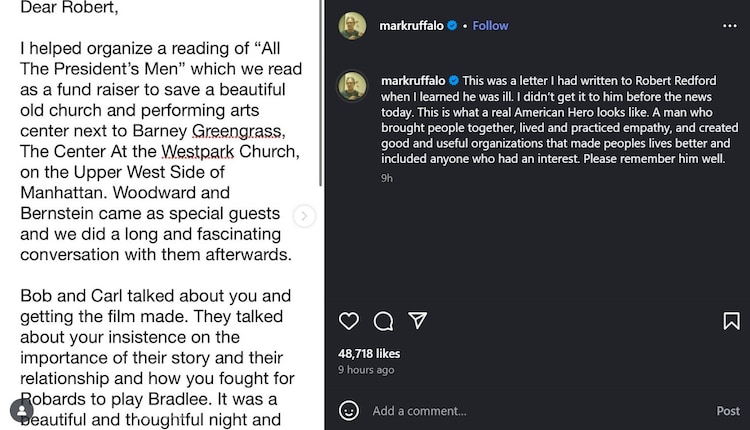
Task: Follow markruffalo
Action: tap(490, 26)
